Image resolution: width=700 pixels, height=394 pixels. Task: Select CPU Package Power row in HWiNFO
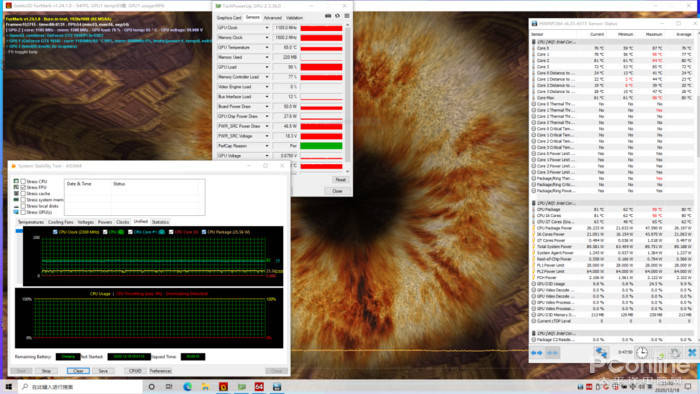coord(613,228)
